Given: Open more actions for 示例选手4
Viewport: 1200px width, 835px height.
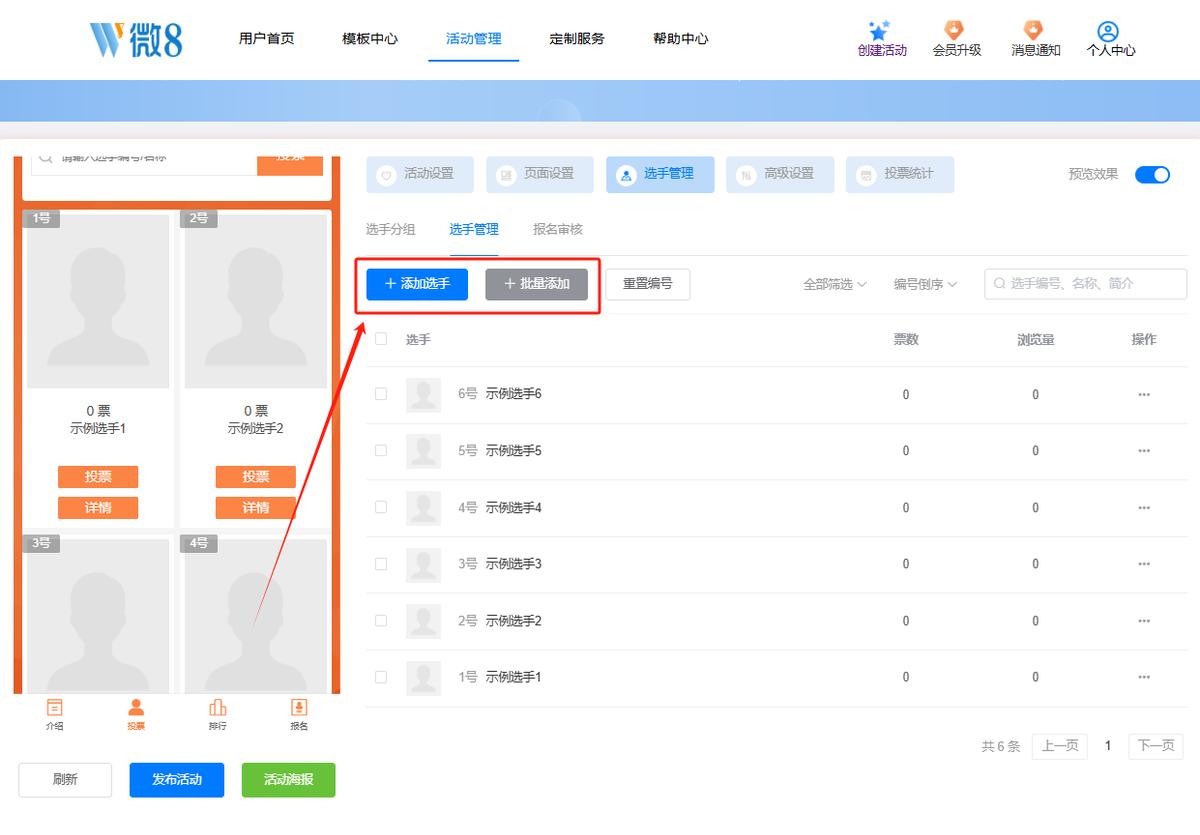Looking at the screenshot, I should pos(1144,508).
